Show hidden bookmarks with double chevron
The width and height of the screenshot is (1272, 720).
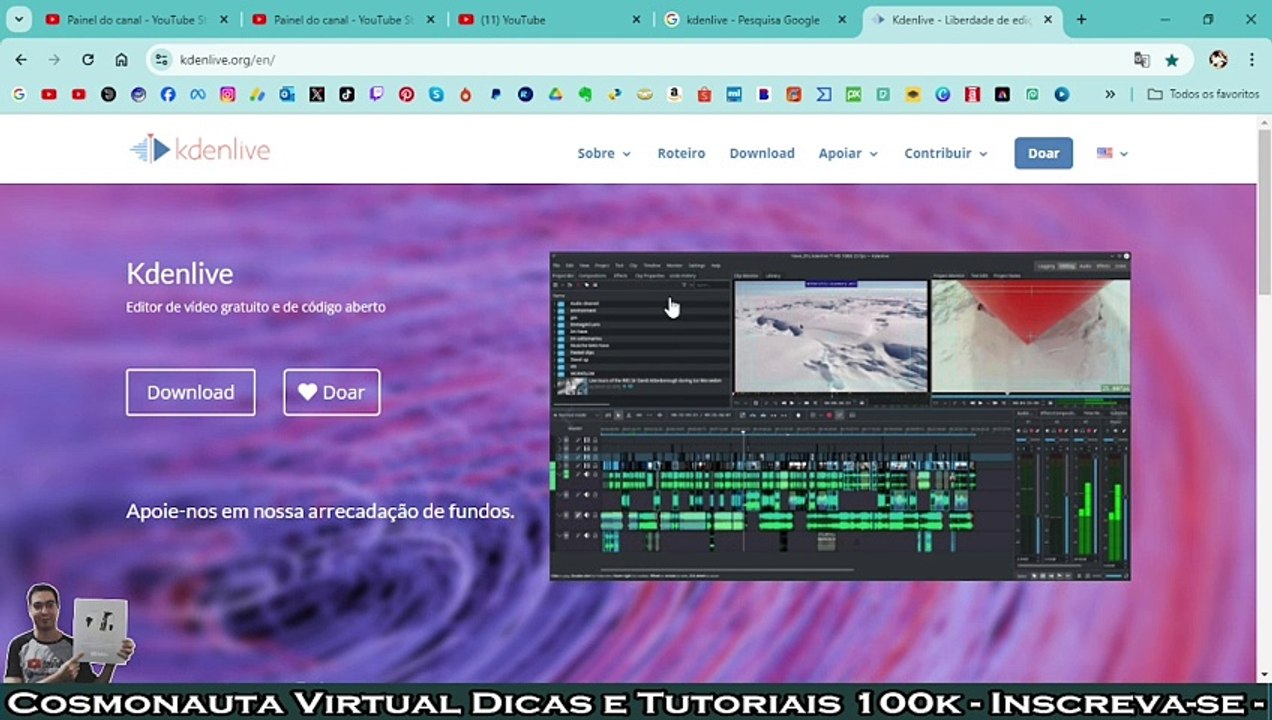(1110, 94)
